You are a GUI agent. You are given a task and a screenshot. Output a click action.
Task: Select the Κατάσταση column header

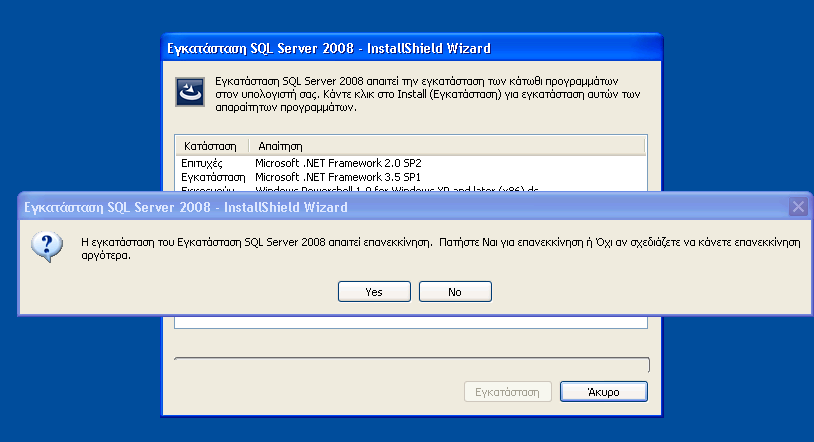(212, 146)
